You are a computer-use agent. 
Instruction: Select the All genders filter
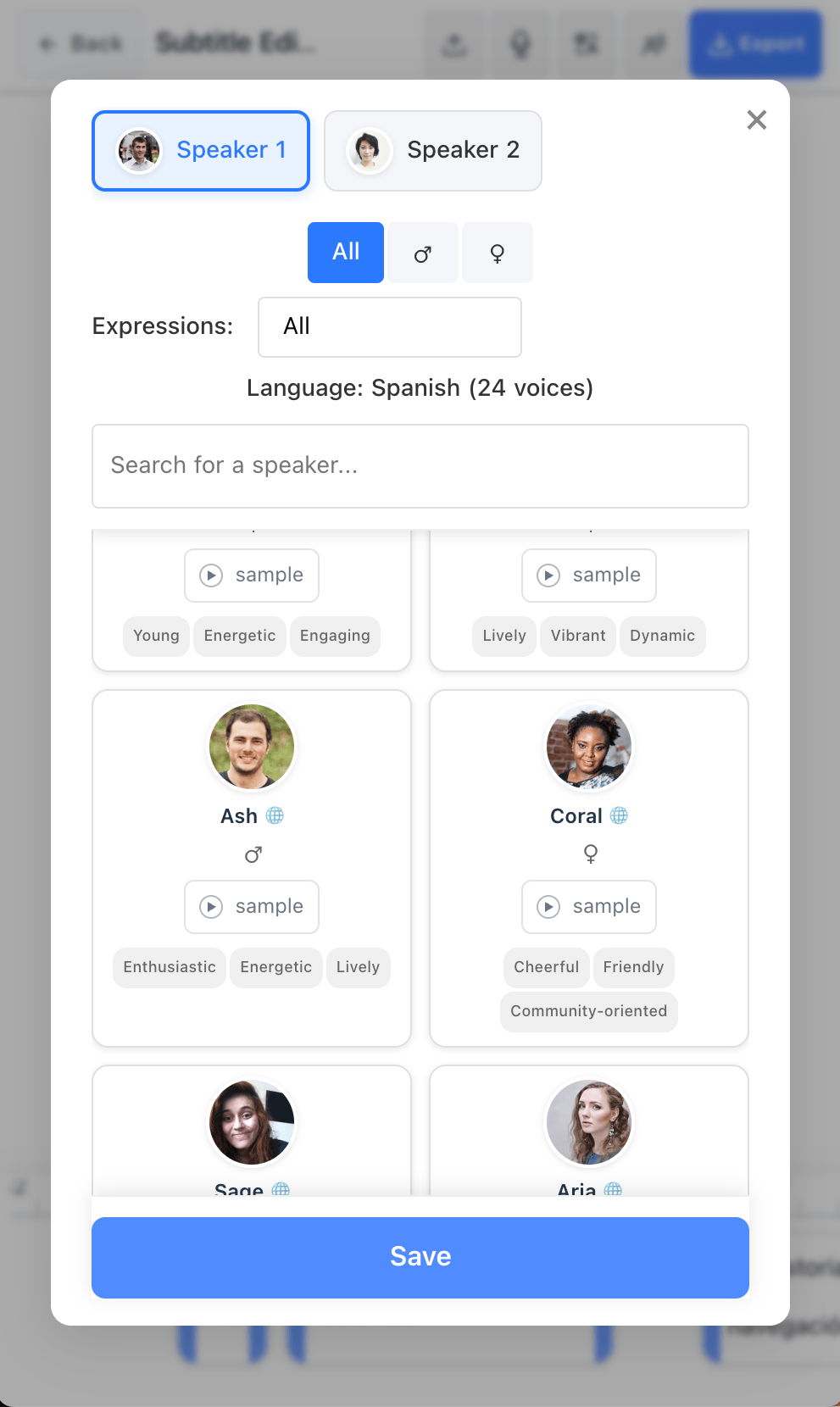(x=346, y=253)
